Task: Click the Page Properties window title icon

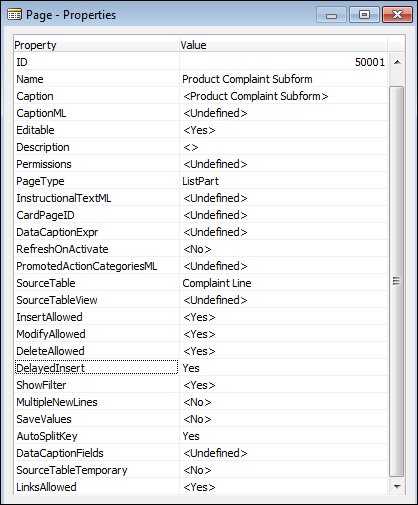Action: pyautogui.click(x=14, y=15)
